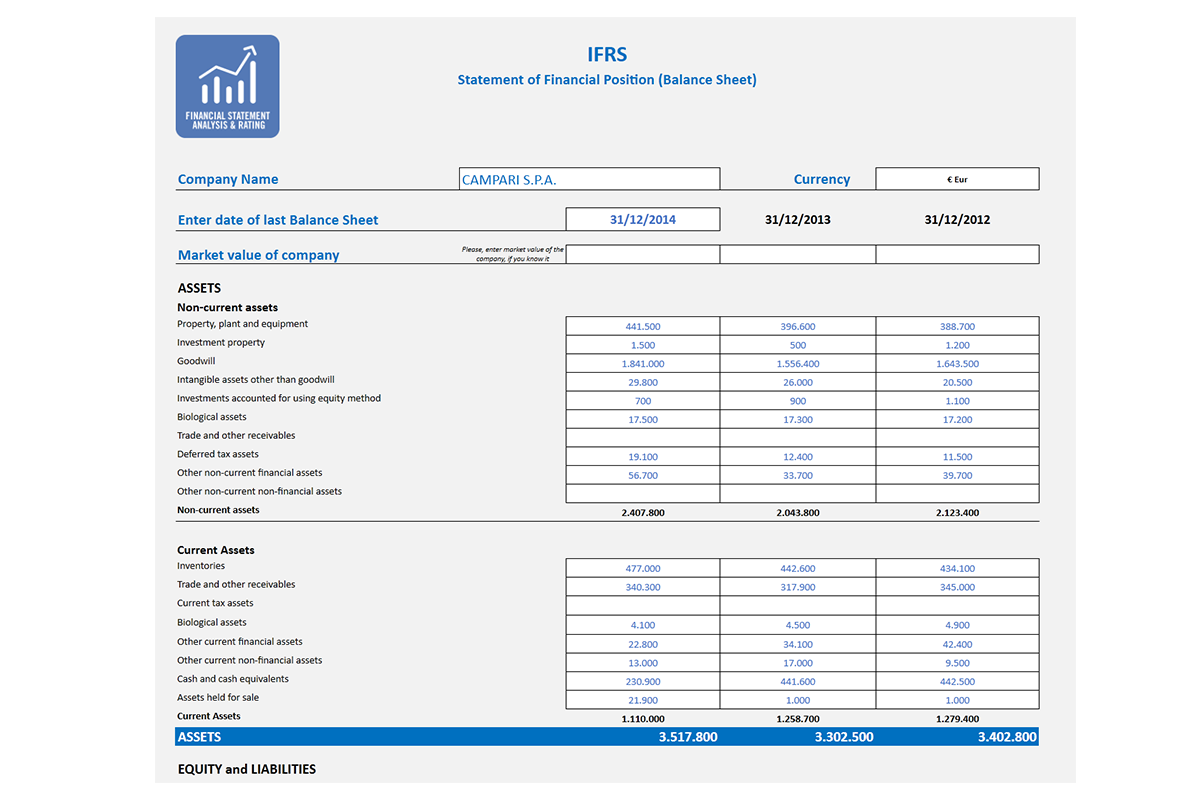Select Deferred tax assets value 12.400
Image resolution: width=1193 pixels, height=800 pixels.
pos(797,457)
